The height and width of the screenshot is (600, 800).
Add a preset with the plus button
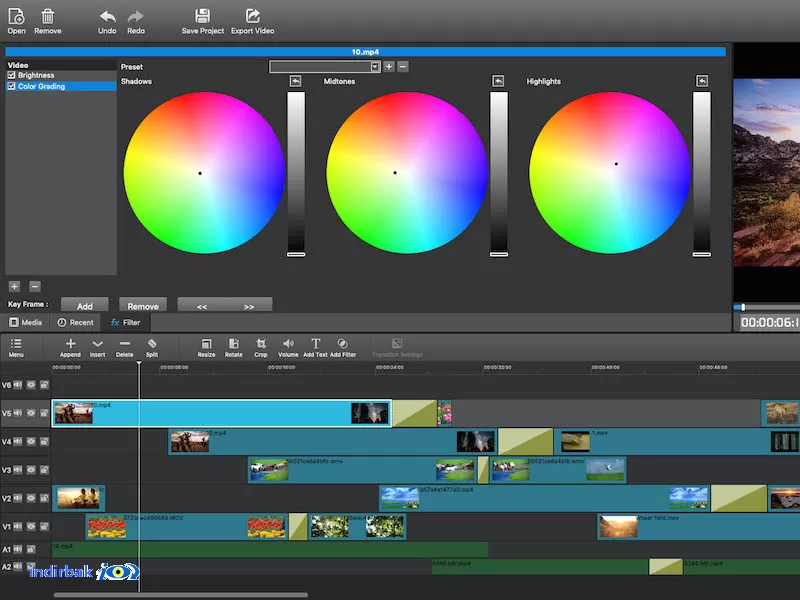point(389,66)
